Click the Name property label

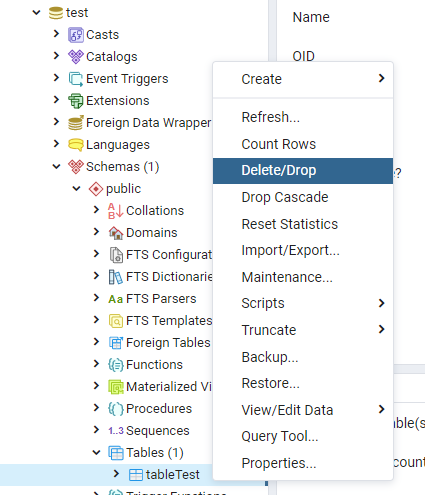[311, 17]
